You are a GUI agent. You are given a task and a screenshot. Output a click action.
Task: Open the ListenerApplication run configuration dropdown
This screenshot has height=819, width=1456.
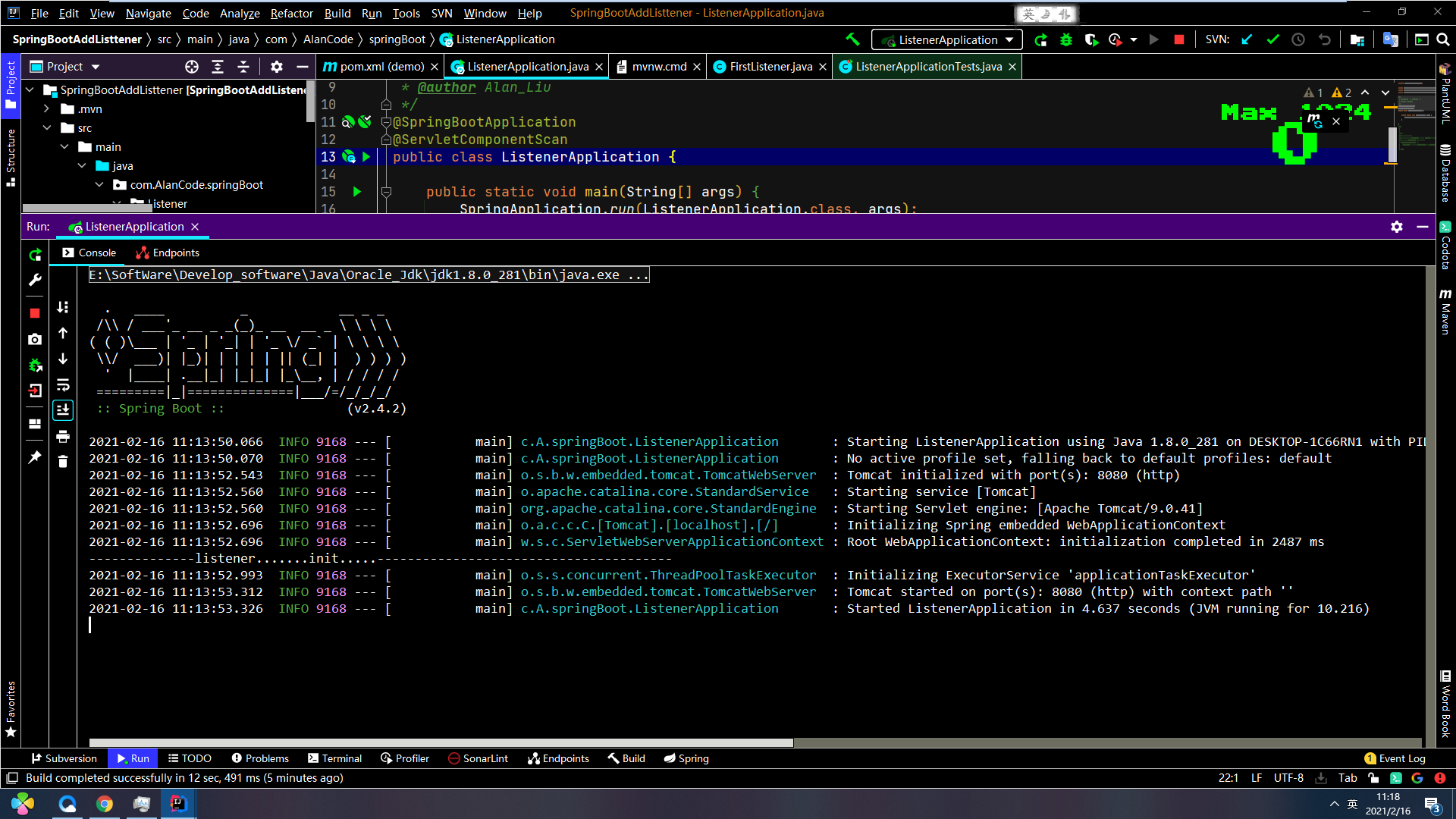tap(947, 39)
